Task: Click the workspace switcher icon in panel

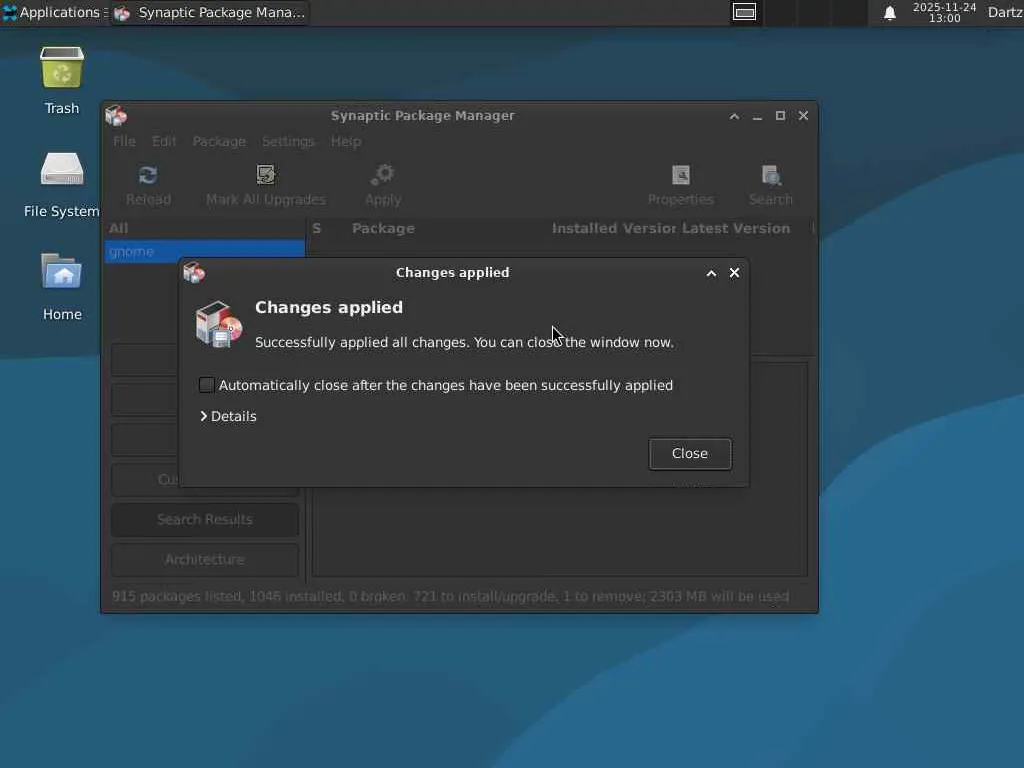Action: click(x=744, y=12)
